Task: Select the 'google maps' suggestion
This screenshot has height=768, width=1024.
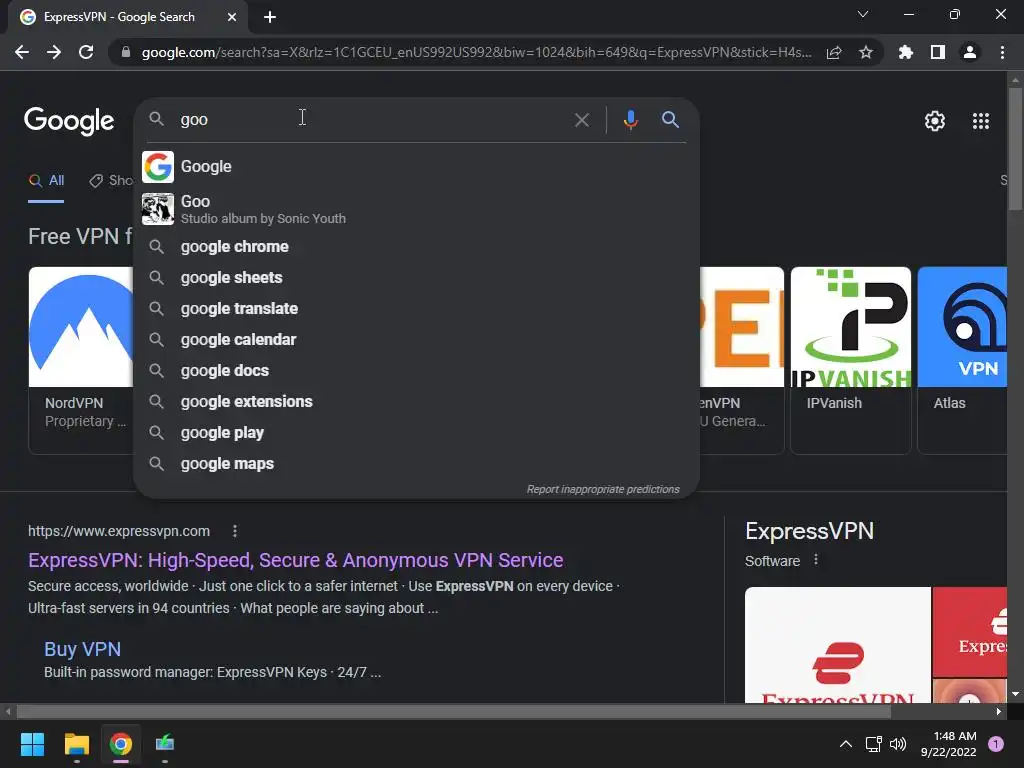Action: pos(416,464)
